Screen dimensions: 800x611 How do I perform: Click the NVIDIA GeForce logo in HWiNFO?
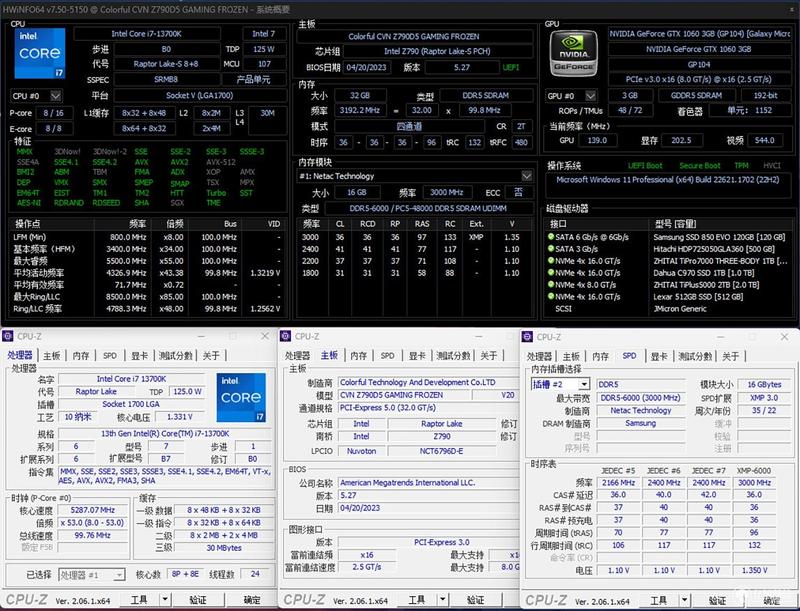click(x=573, y=53)
